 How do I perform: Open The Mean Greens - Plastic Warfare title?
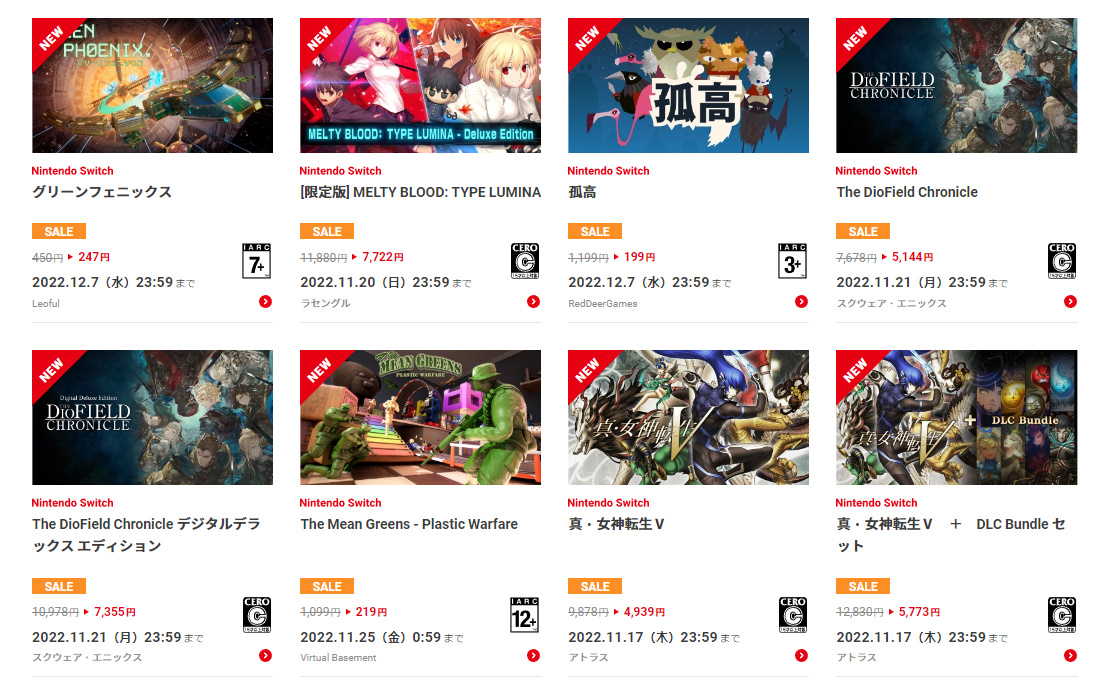[x=409, y=524]
